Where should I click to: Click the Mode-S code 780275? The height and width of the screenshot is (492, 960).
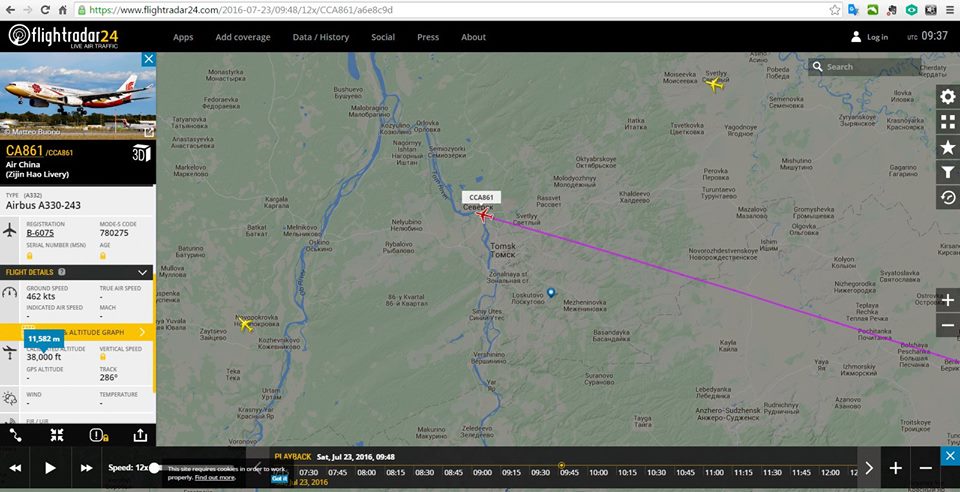click(x=114, y=233)
